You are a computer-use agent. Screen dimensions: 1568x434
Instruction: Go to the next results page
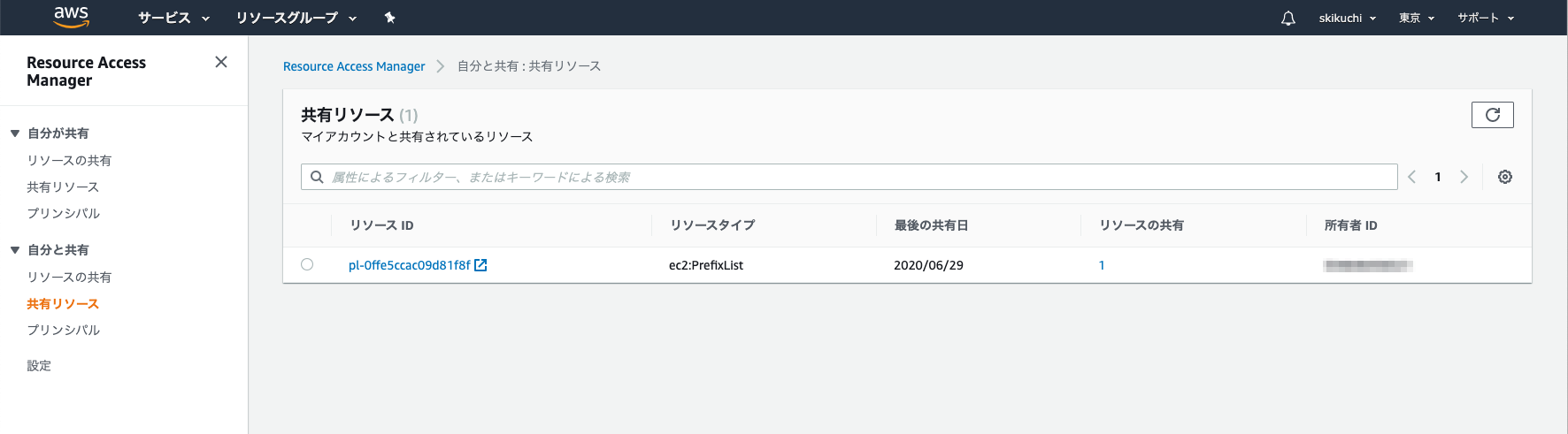point(1464,177)
